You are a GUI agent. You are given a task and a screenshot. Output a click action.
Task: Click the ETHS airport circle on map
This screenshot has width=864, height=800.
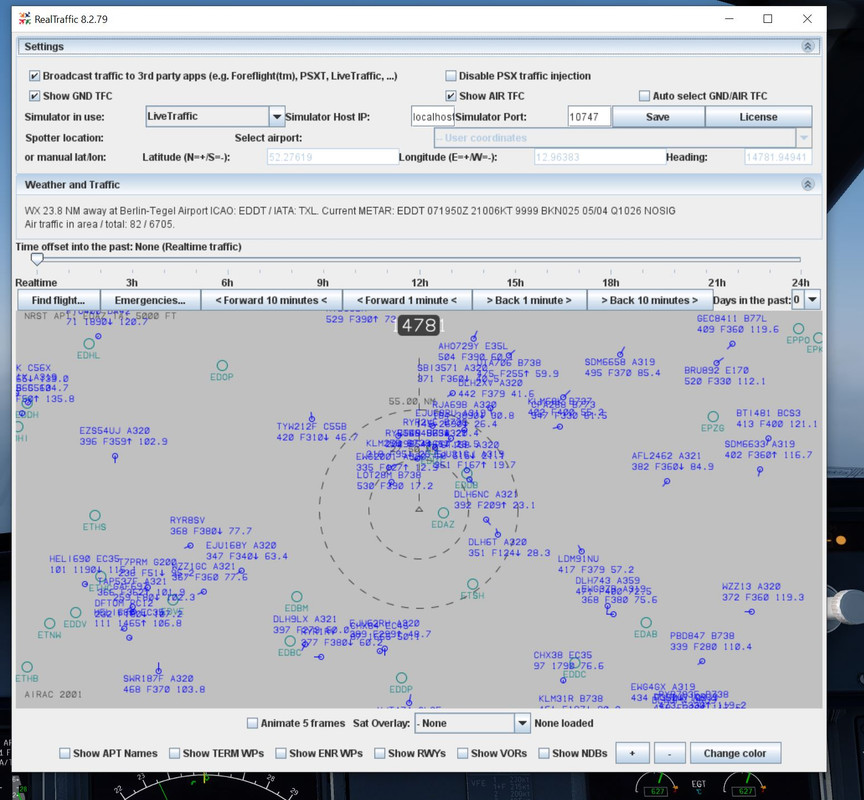95,515
